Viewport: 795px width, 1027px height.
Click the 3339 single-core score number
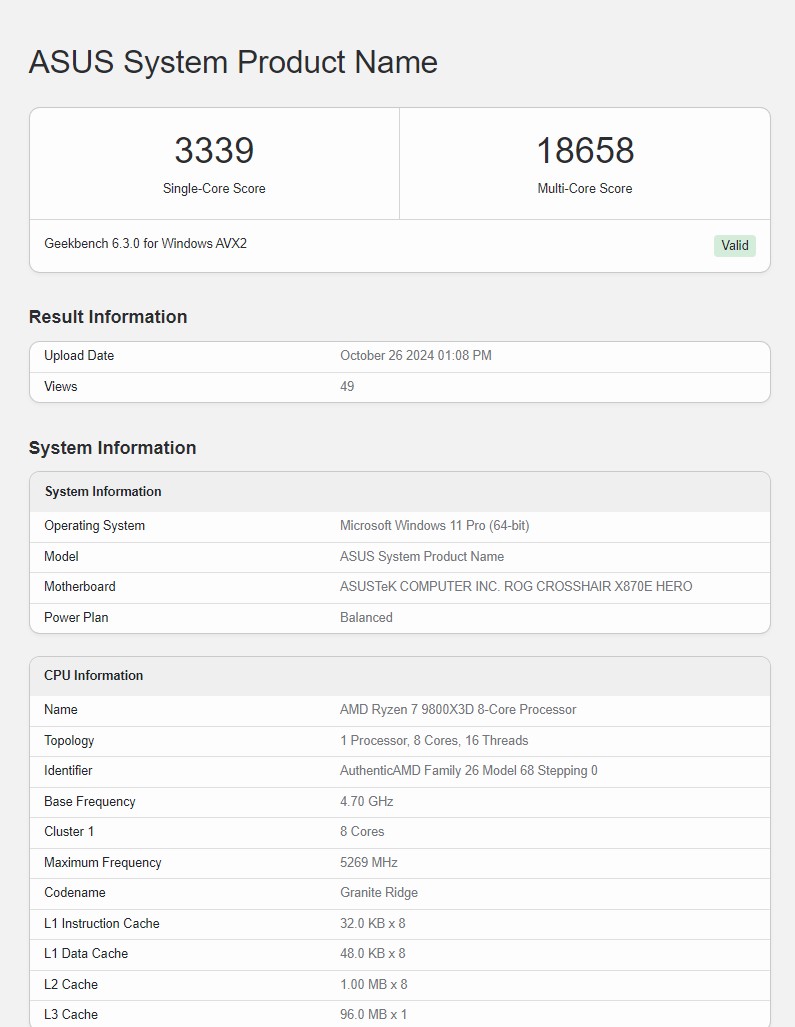point(214,151)
